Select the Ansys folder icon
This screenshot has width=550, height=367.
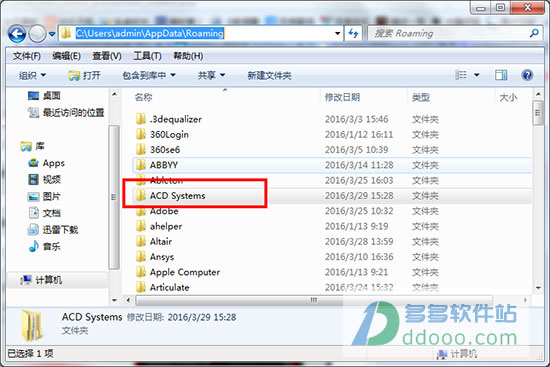click(141, 257)
